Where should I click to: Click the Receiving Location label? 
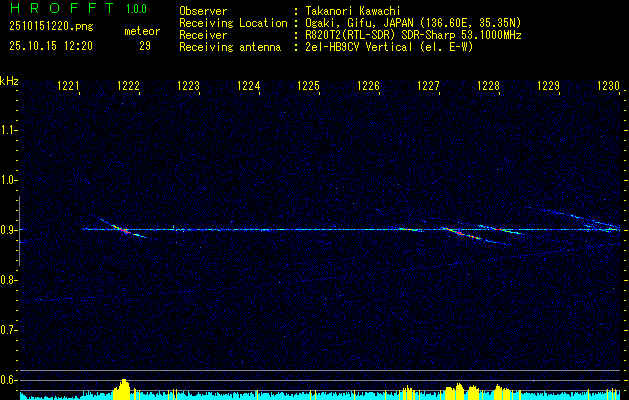(x=233, y=23)
